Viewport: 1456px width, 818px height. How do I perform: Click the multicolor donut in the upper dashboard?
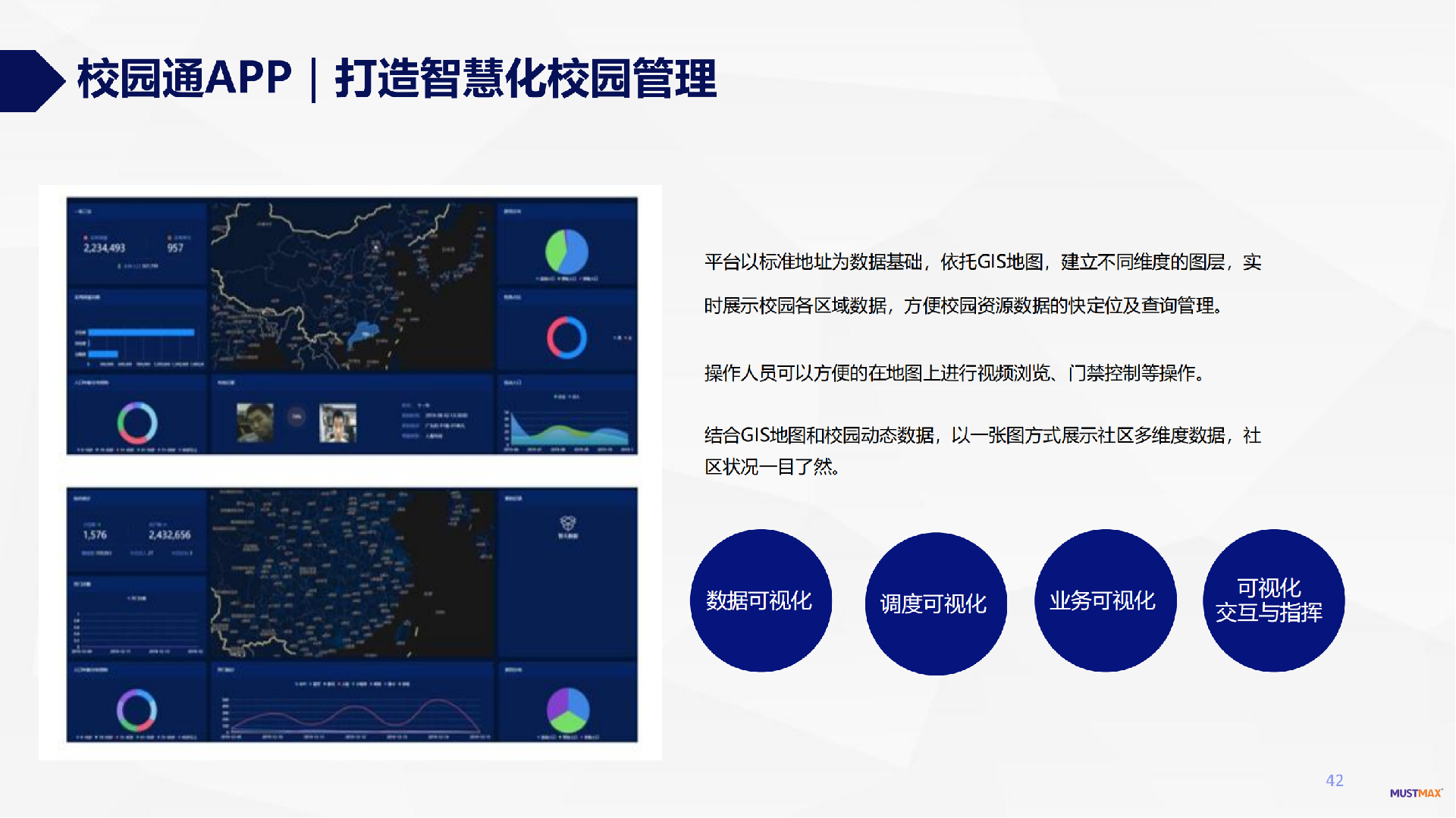coord(137,422)
